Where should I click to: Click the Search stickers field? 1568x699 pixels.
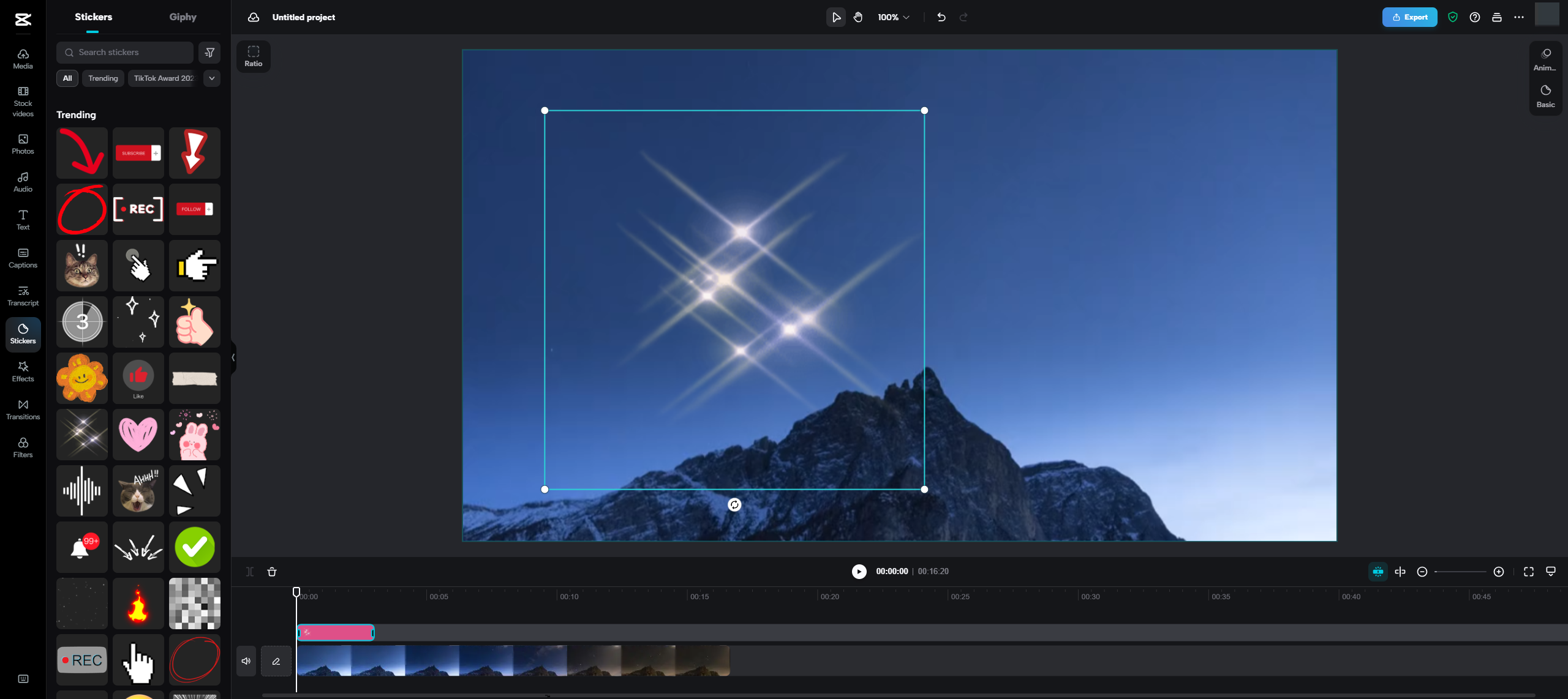coord(126,52)
